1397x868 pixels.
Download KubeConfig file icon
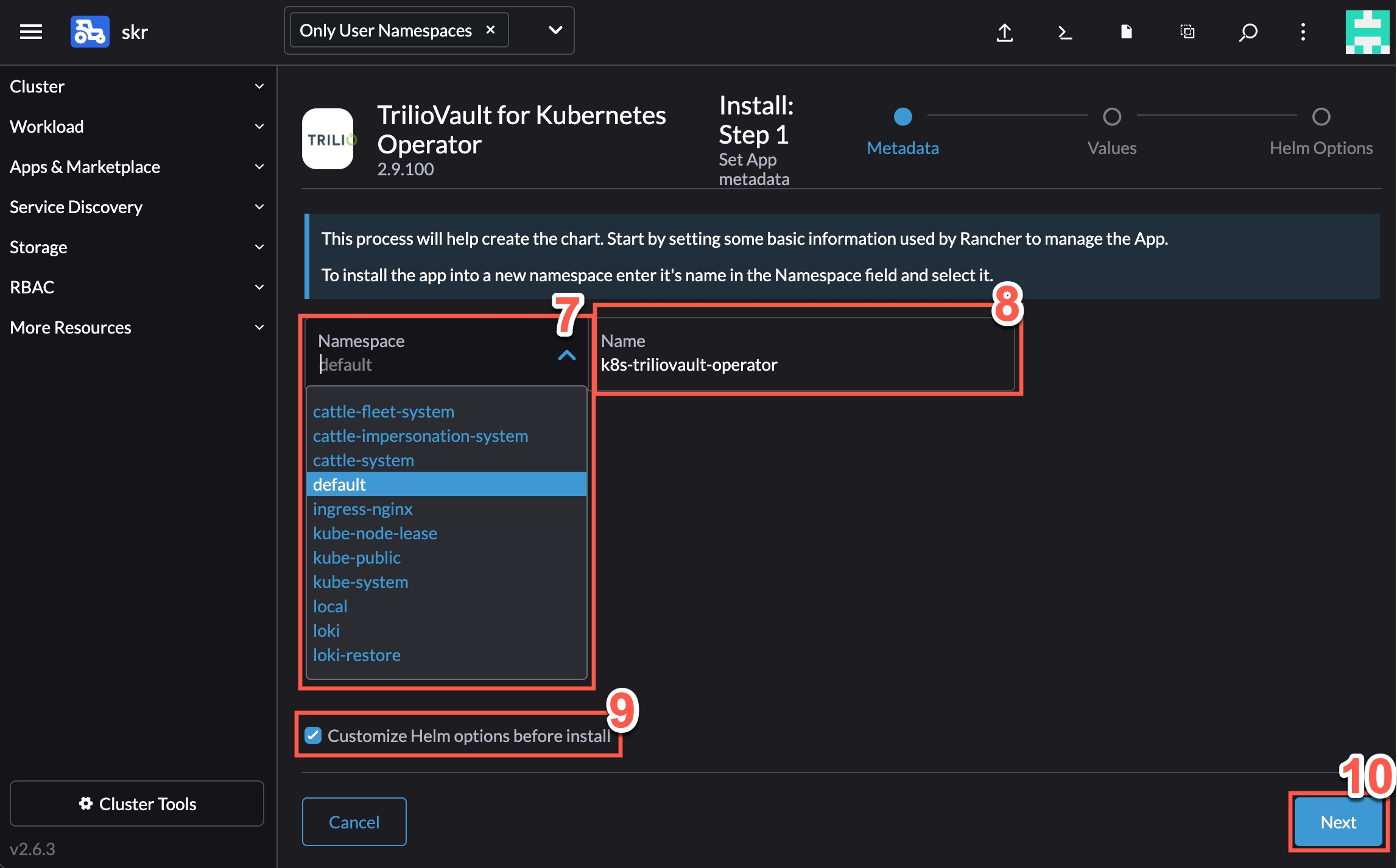pyautogui.click(x=1126, y=32)
